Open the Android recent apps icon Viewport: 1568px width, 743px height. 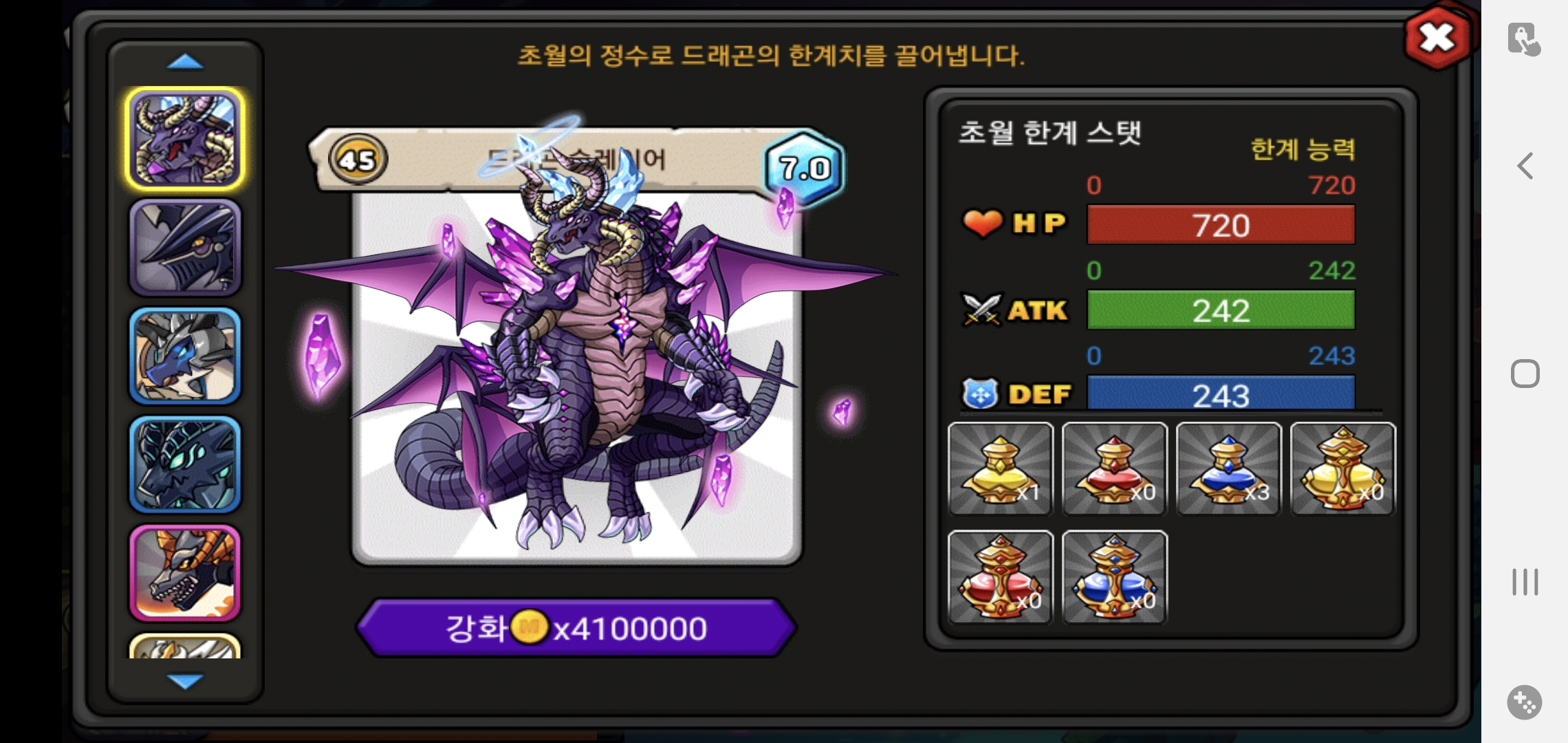click(x=1525, y=582)
